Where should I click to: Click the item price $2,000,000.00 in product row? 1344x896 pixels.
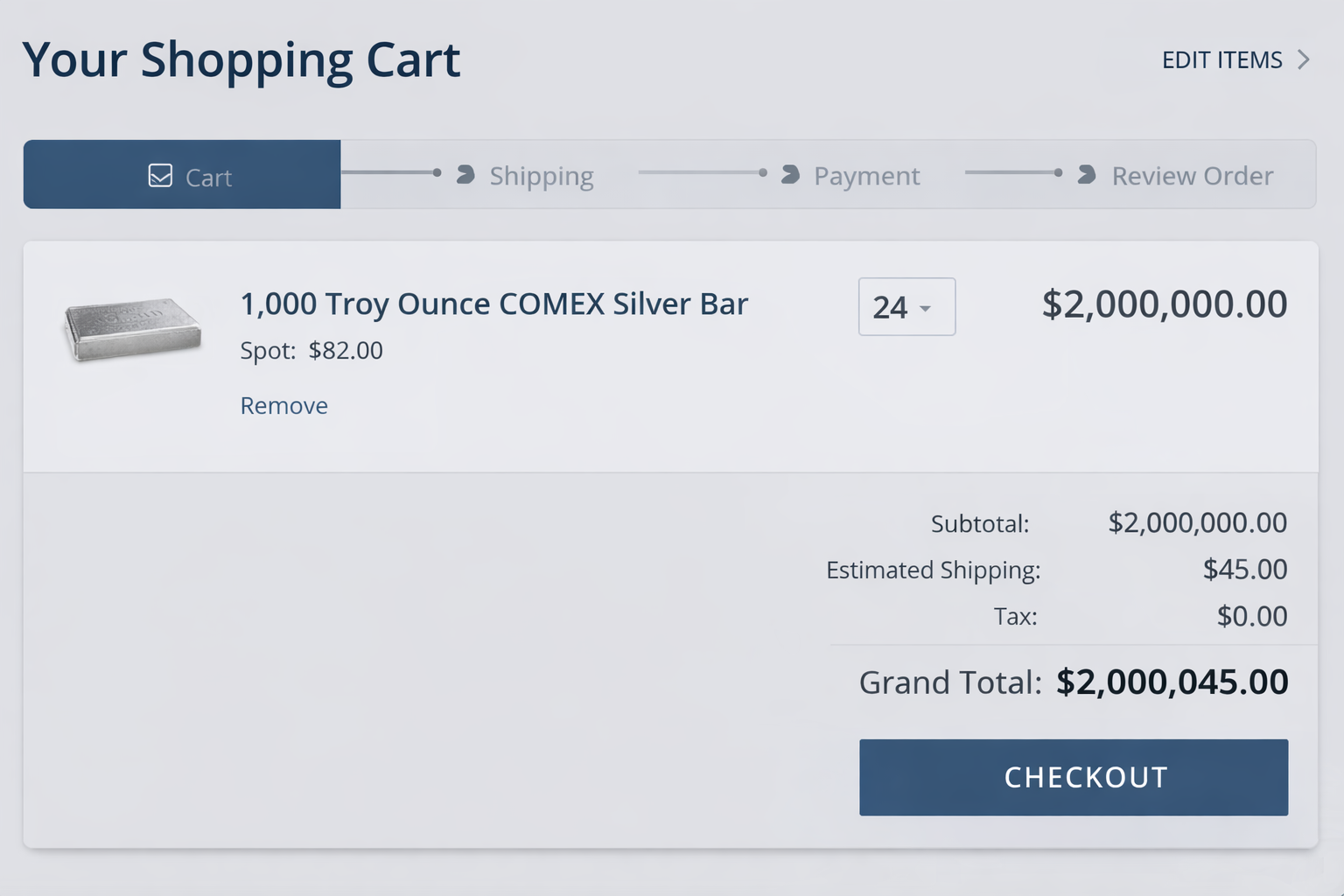[x=1164, y=304]
